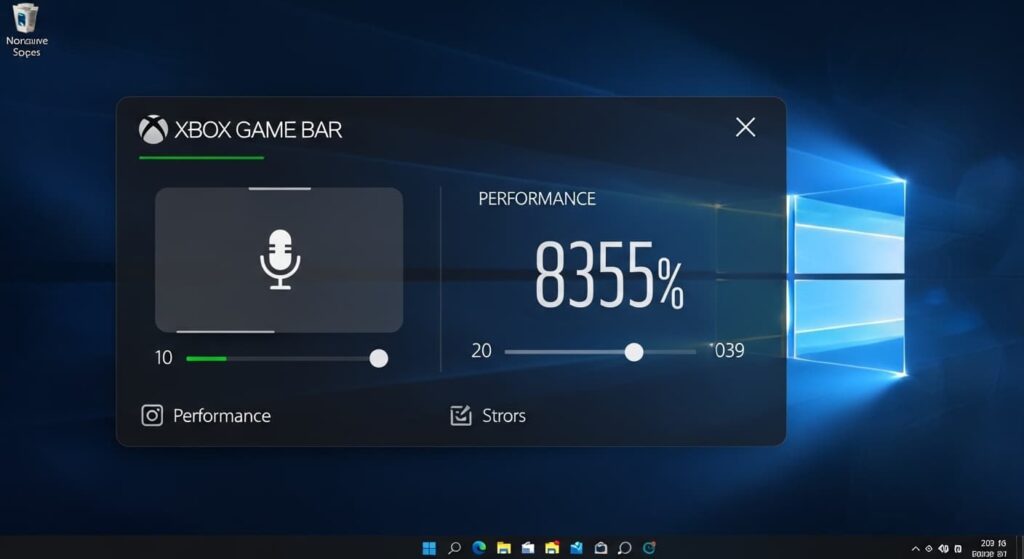Viewport: 1024px width, 559px height.
Task: Open Microsoft Store bag icon in taskbar
Action: (x=601, y=548)
